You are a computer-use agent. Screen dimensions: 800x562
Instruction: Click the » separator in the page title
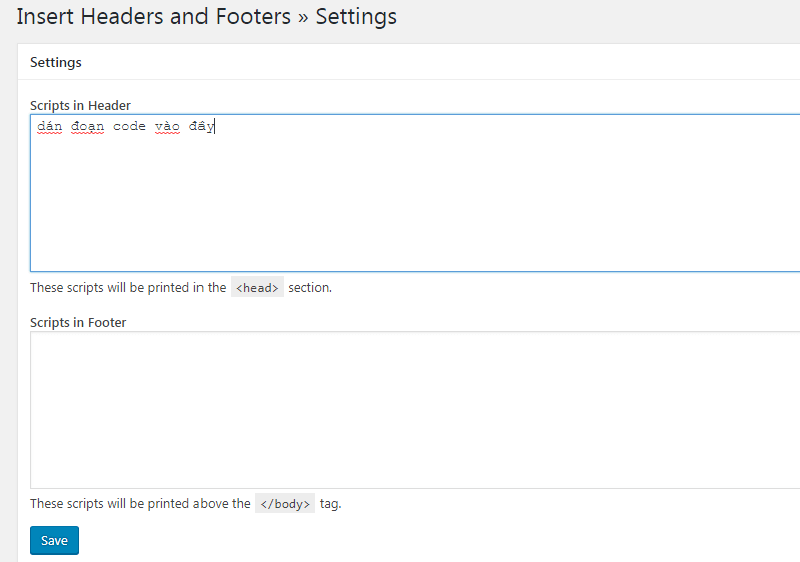[x=303, y=17]
